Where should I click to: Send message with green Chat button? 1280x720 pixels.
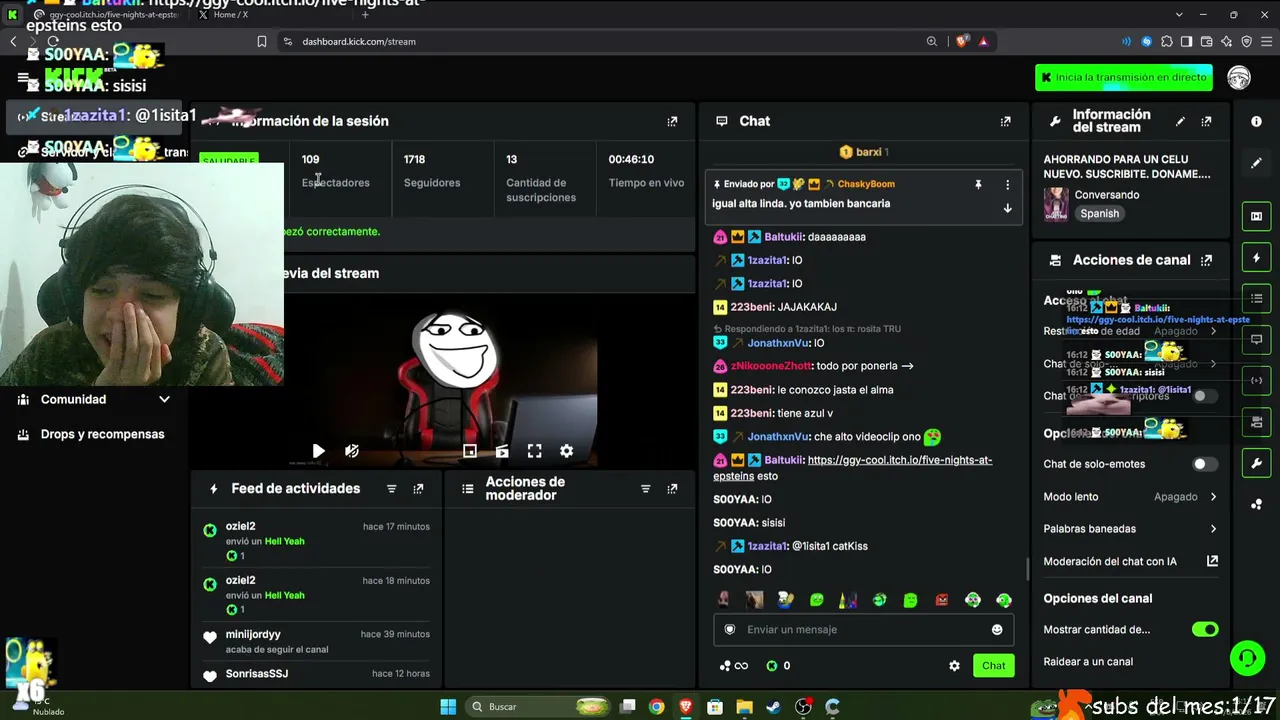(994, 666)
